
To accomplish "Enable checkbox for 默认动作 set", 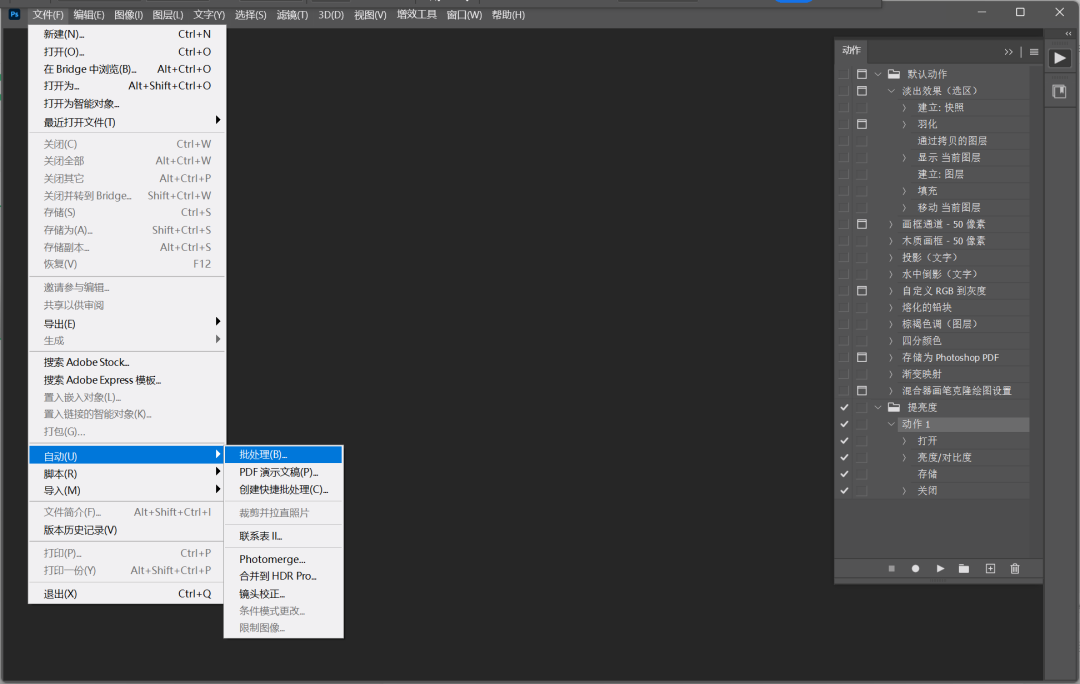I will 844,74.
